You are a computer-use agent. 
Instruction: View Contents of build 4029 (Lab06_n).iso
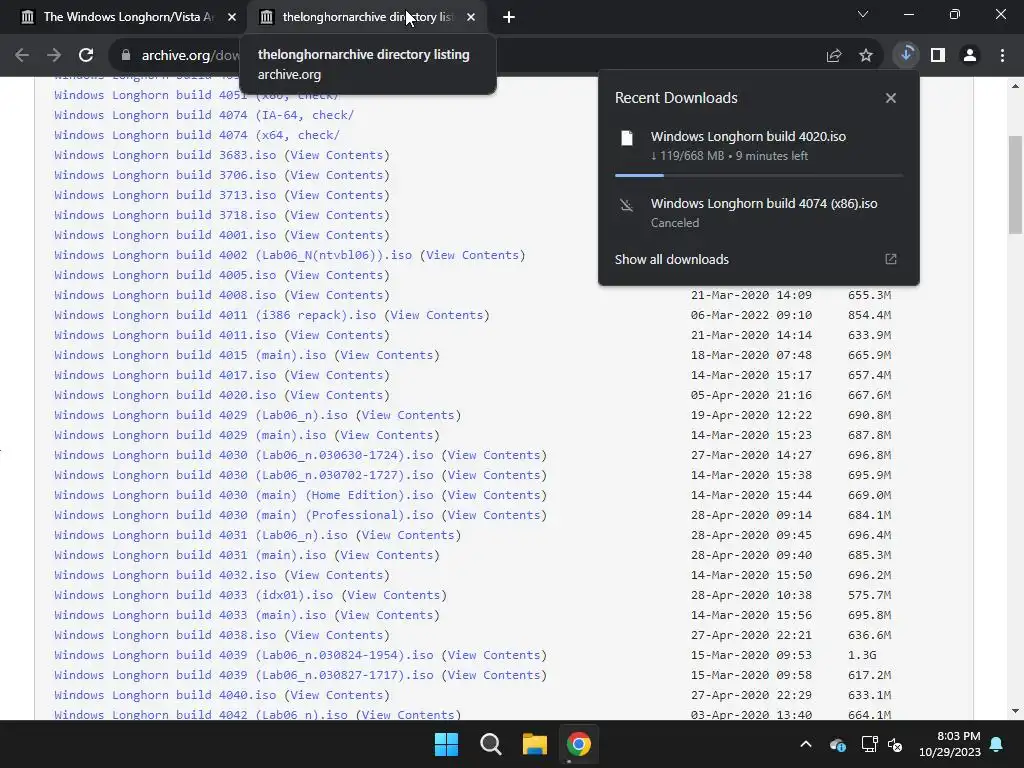[408, 415]
